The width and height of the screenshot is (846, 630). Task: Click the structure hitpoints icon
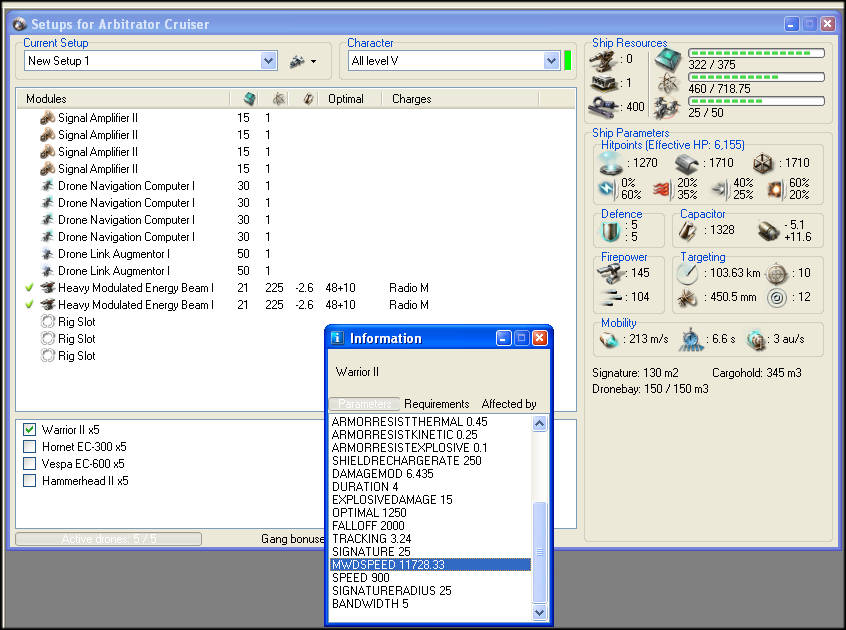(762, 163)
